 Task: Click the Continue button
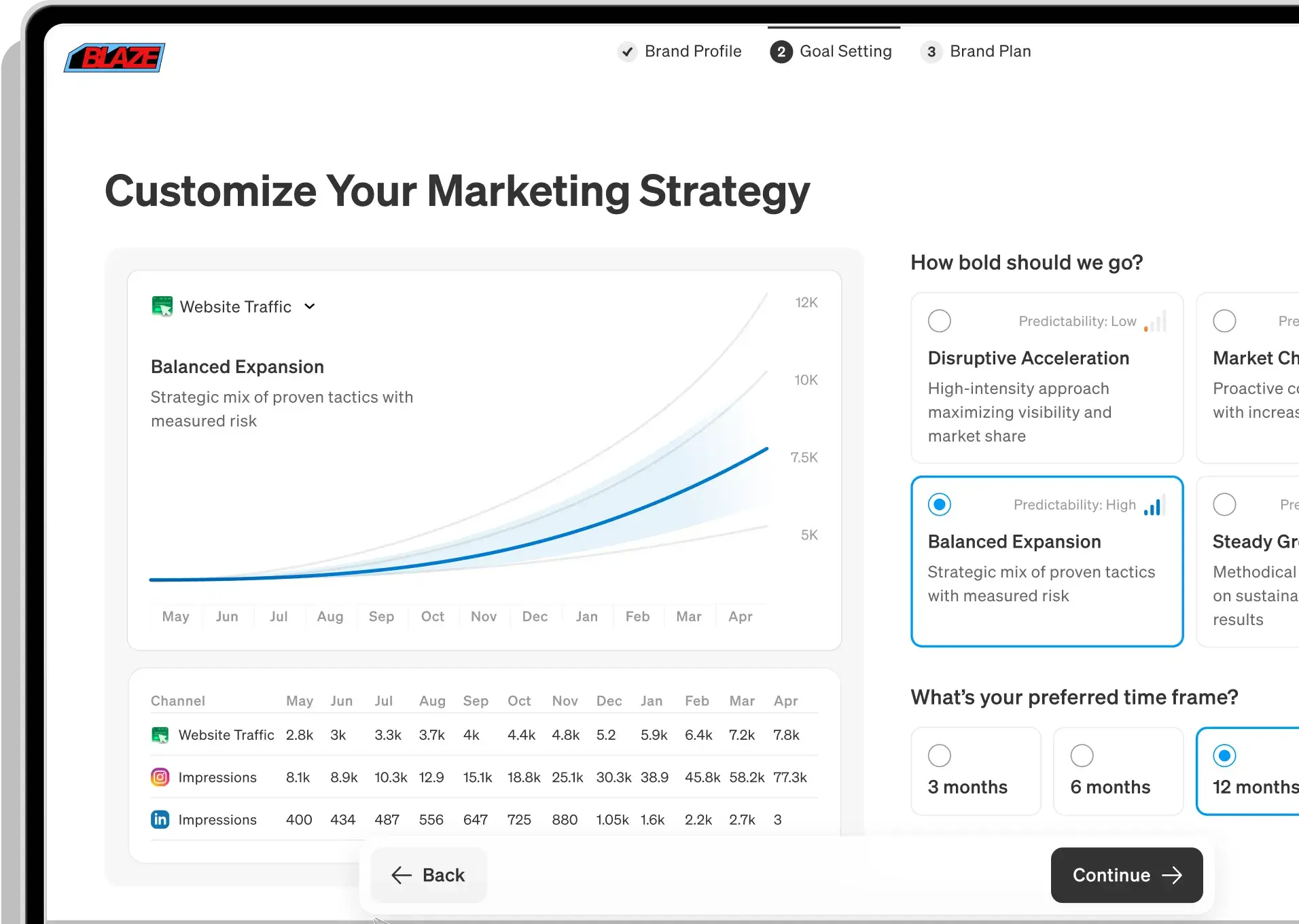click(1126, 875)
